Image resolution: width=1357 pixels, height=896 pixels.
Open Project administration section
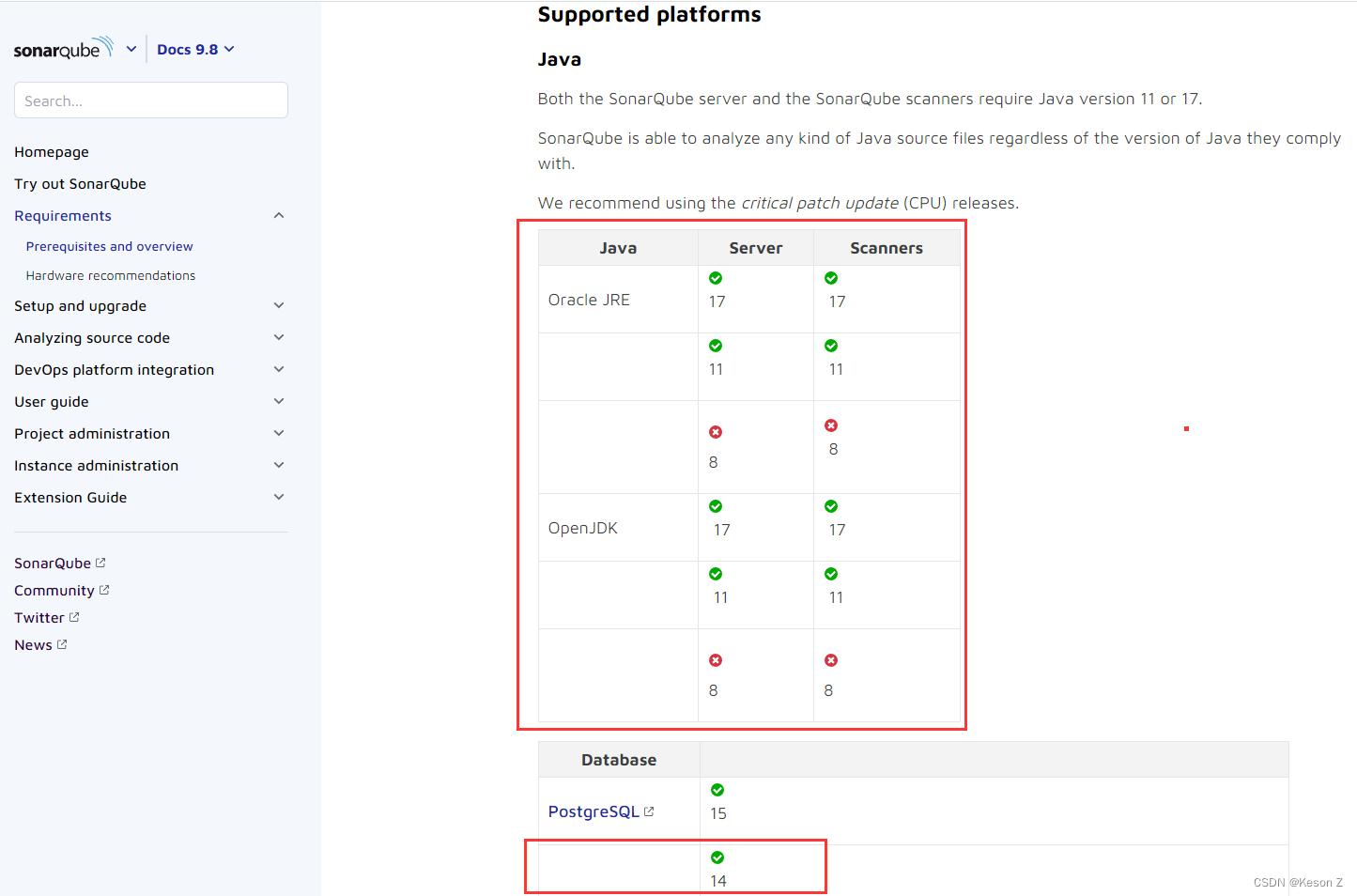click(x=92, y=434)
